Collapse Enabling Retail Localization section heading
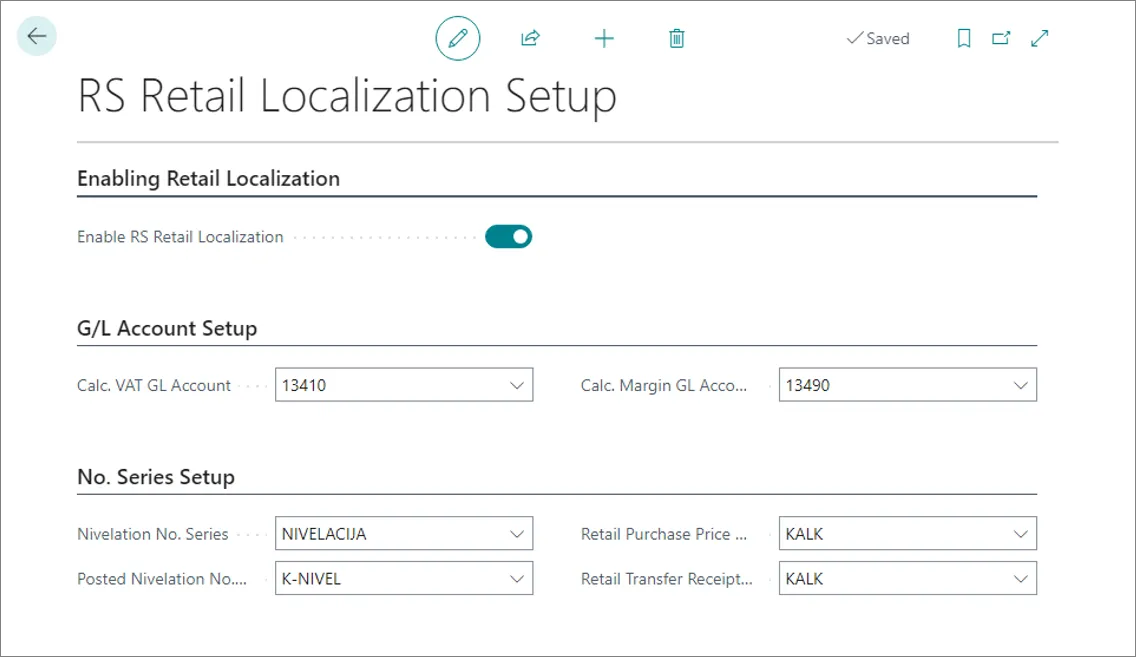Screen dimensions: 1136x657 [x=209, y=178]
